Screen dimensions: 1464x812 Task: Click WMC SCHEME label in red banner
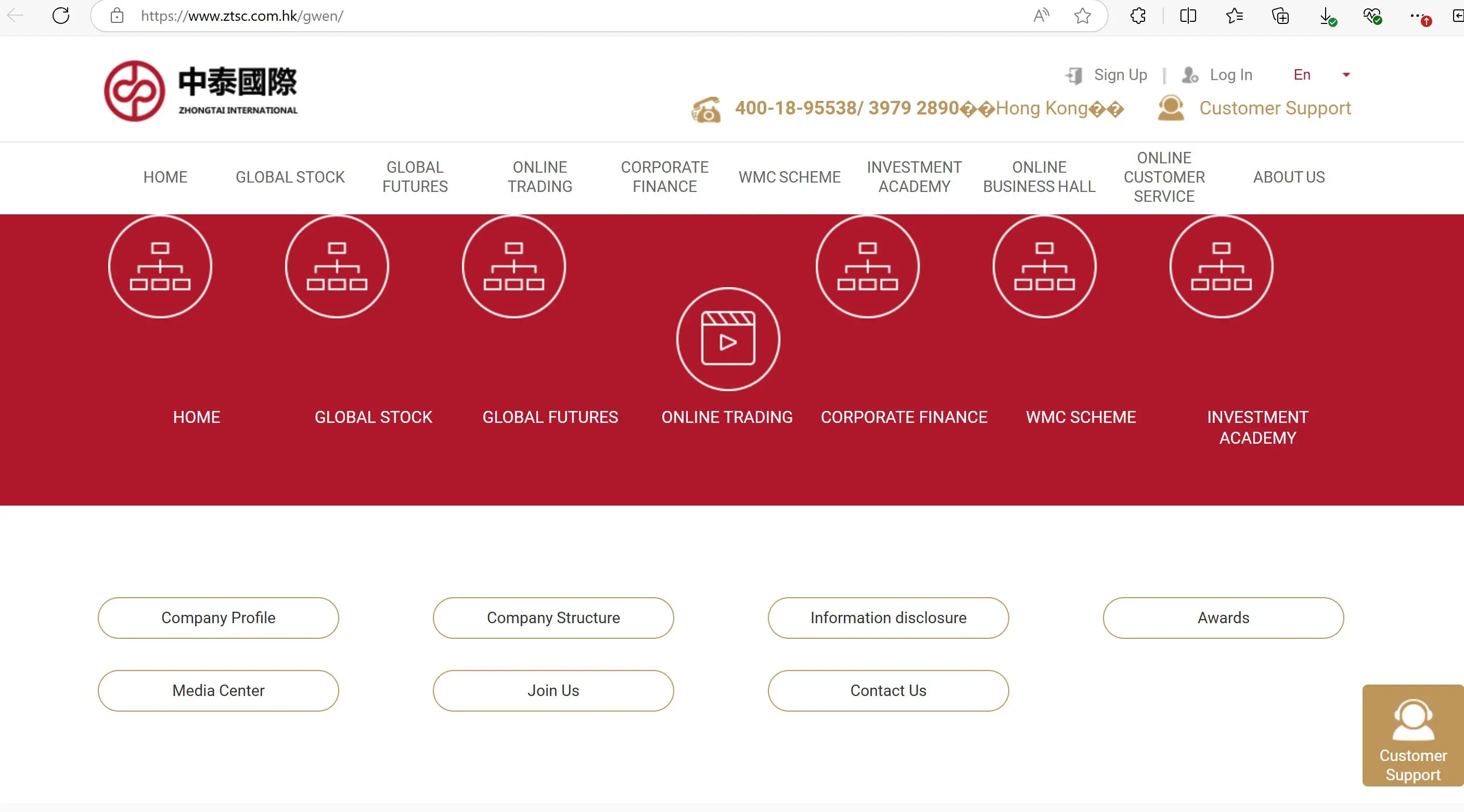(1081, 417)
